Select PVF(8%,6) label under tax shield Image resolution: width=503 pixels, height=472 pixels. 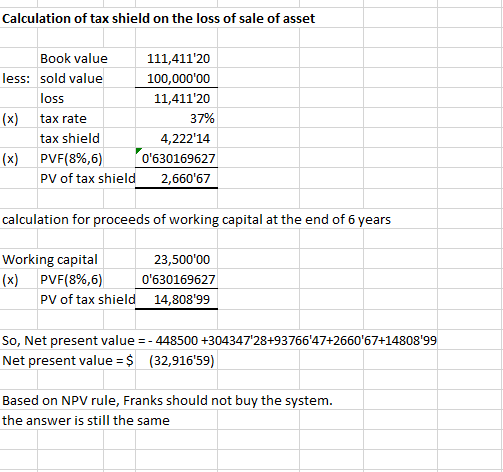(x=71, y=159)
